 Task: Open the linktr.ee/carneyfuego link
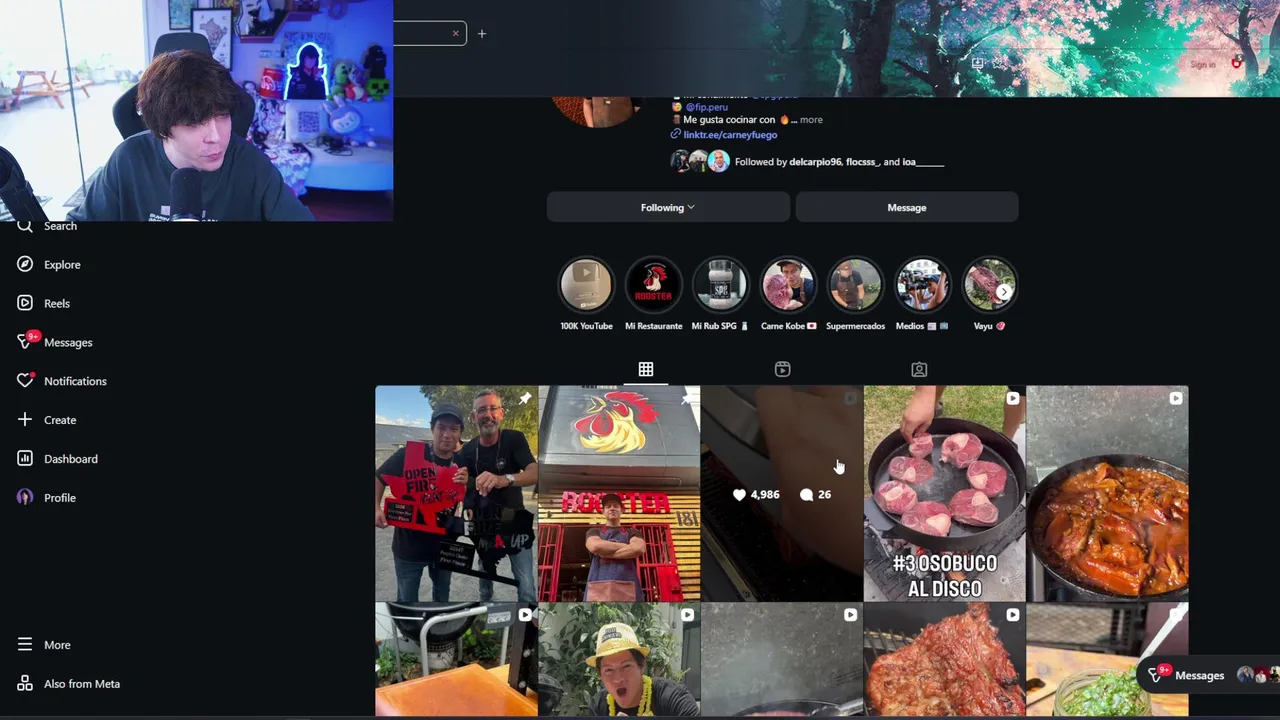point(729,135)
